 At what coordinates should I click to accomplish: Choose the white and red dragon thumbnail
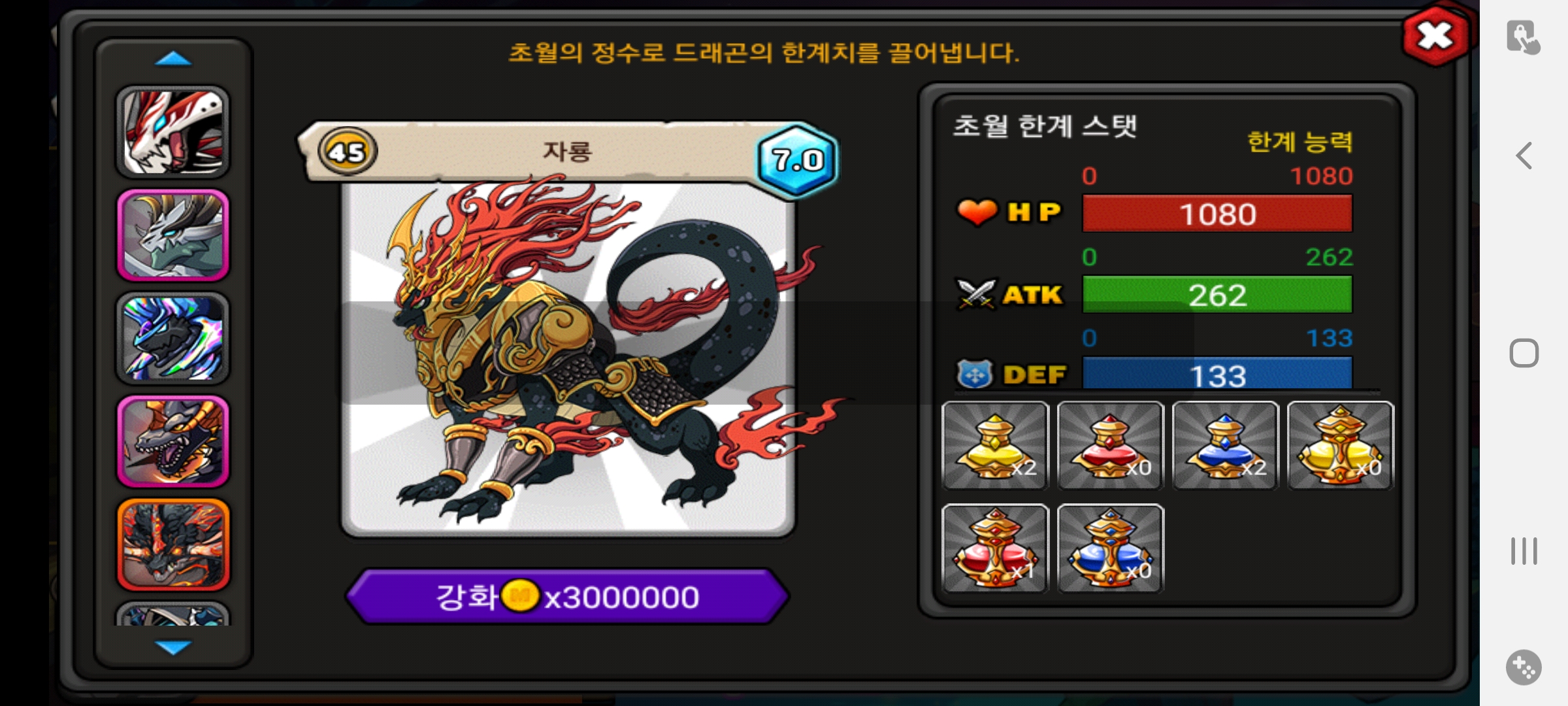tap(173, 132)
